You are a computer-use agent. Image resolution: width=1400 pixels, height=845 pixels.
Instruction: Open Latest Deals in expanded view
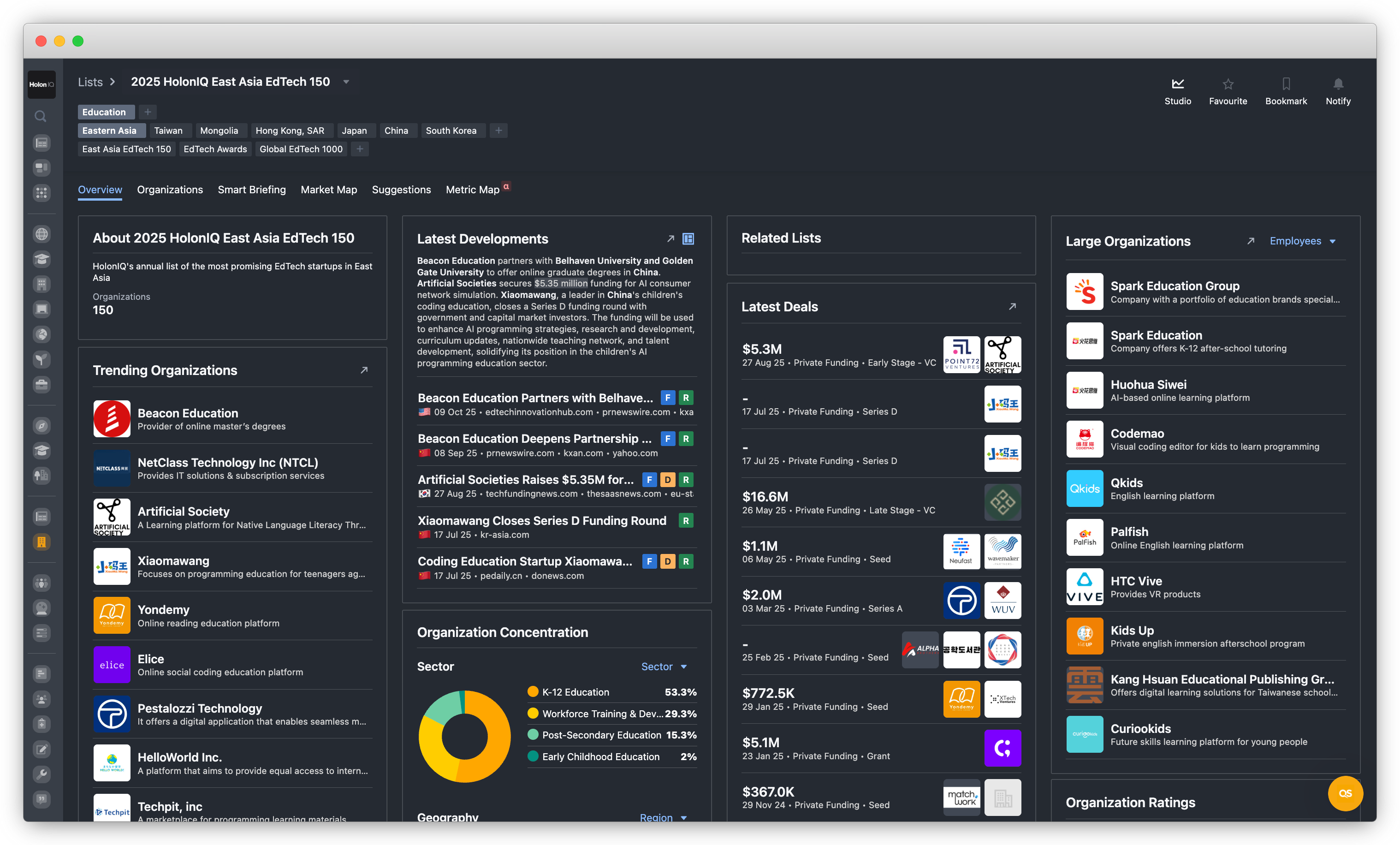coord(1012,306)
